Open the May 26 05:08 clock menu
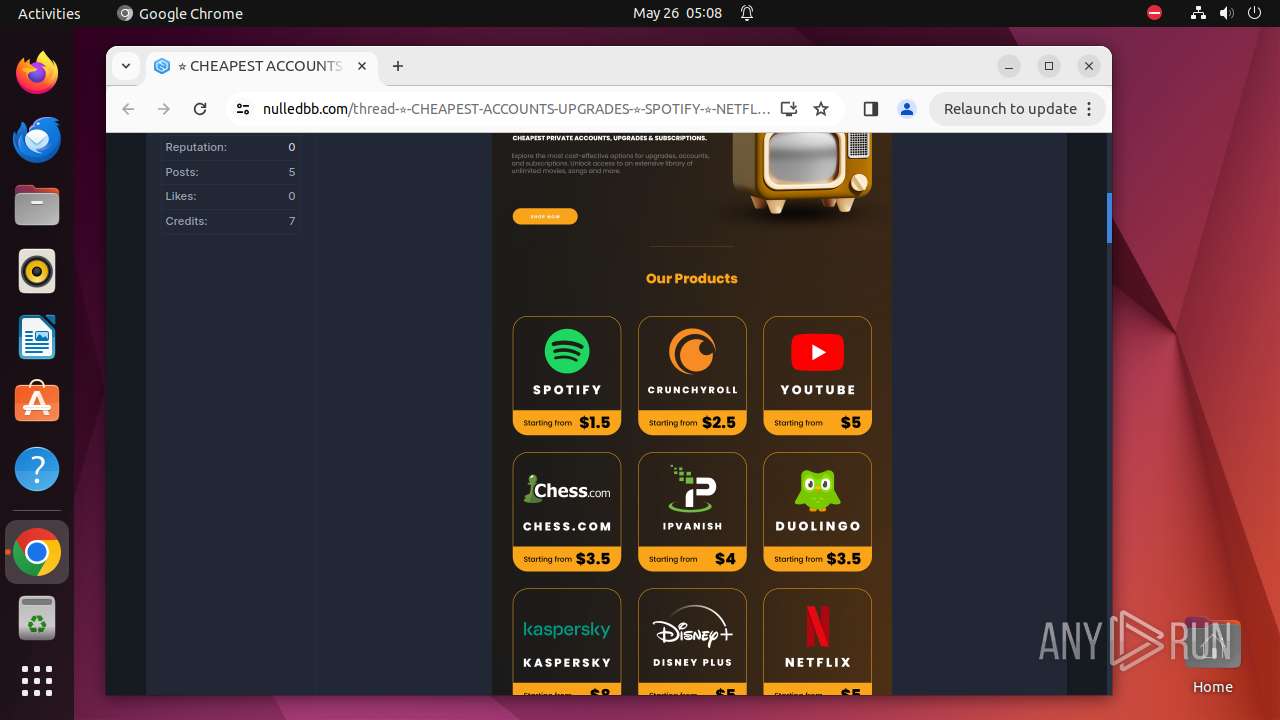 pyautogui.click(x=677, y=13)
